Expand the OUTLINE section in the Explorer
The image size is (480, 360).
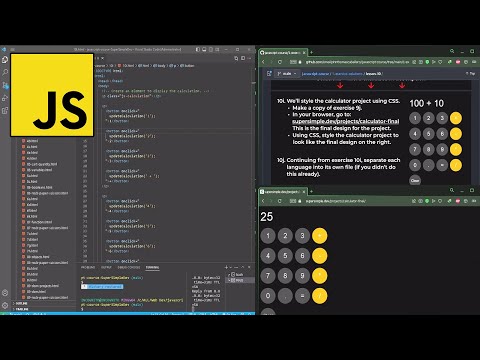point(44,303)
